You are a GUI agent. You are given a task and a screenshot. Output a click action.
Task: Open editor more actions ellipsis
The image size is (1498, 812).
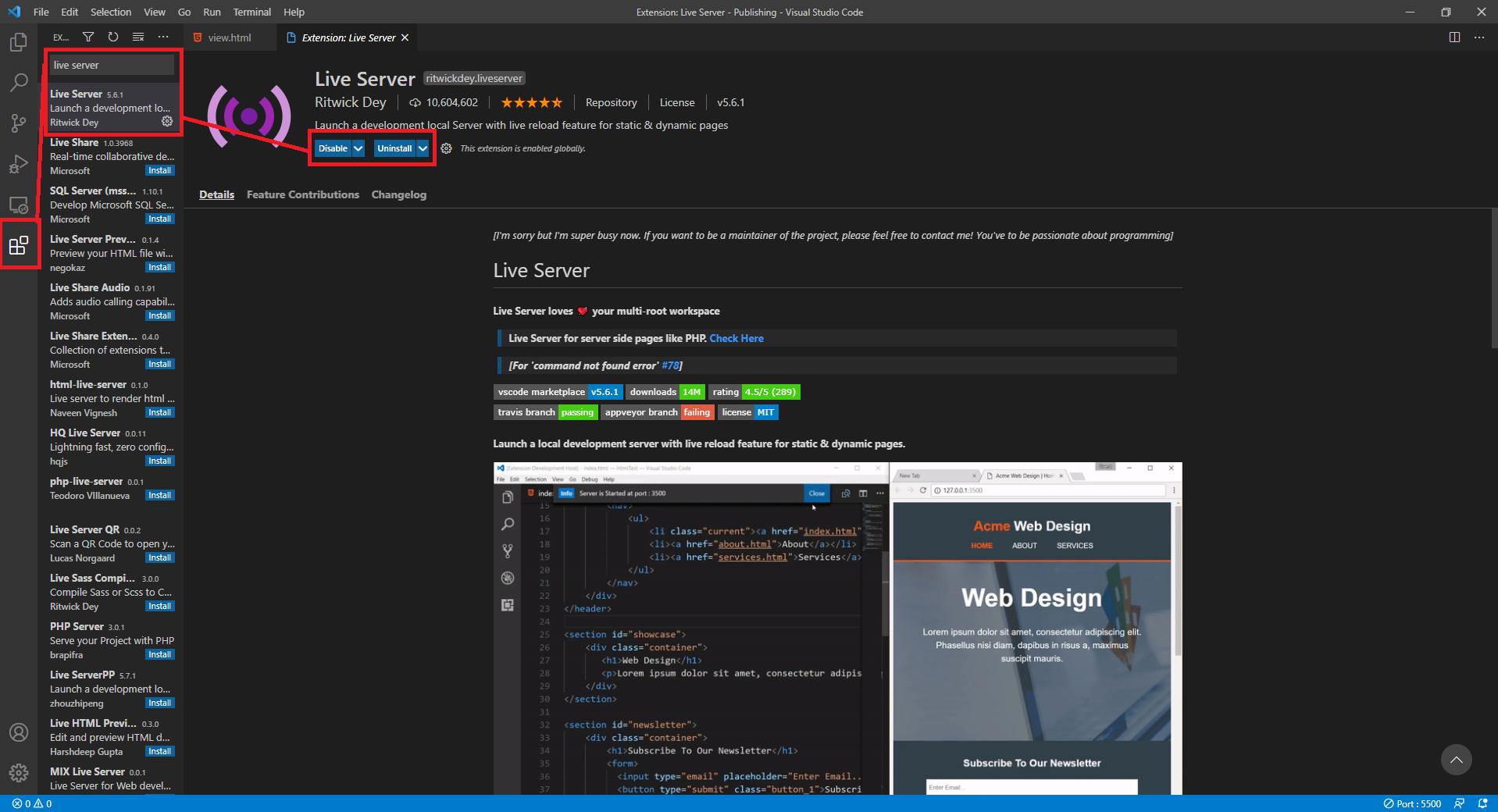pyautogui.click(x=1479, y=37)
